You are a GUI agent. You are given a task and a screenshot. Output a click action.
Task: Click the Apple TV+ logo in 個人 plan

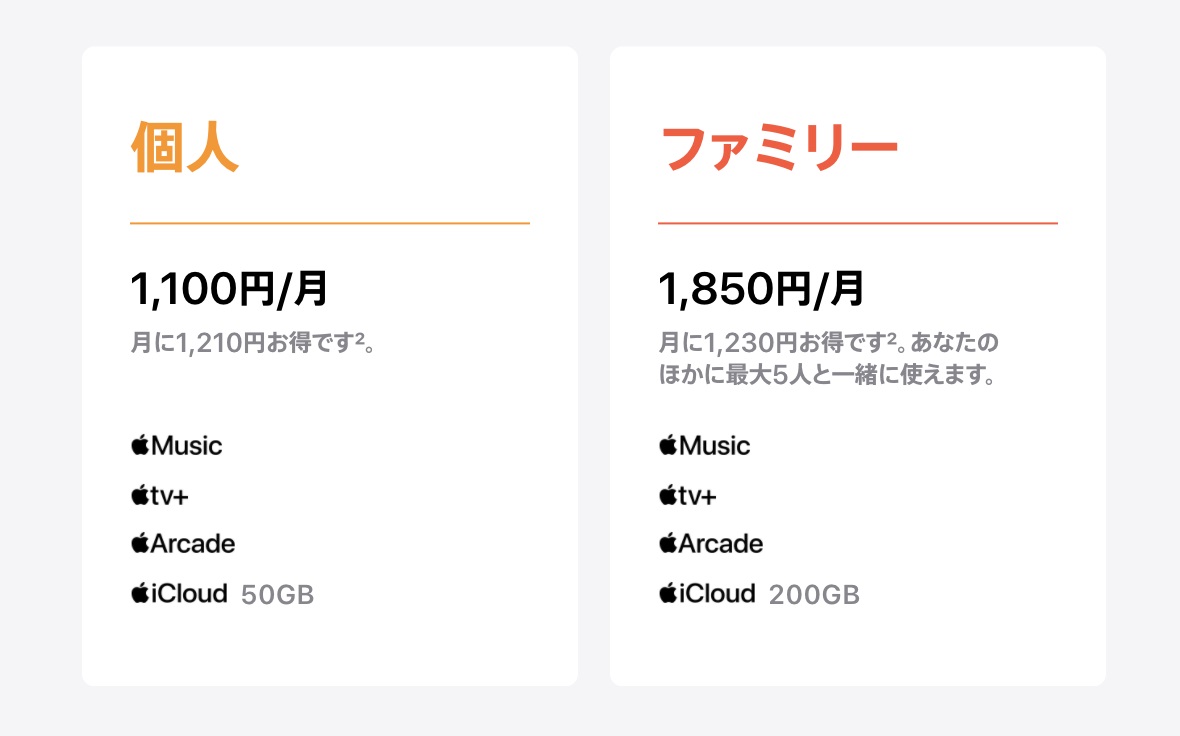tap(159, 495)
